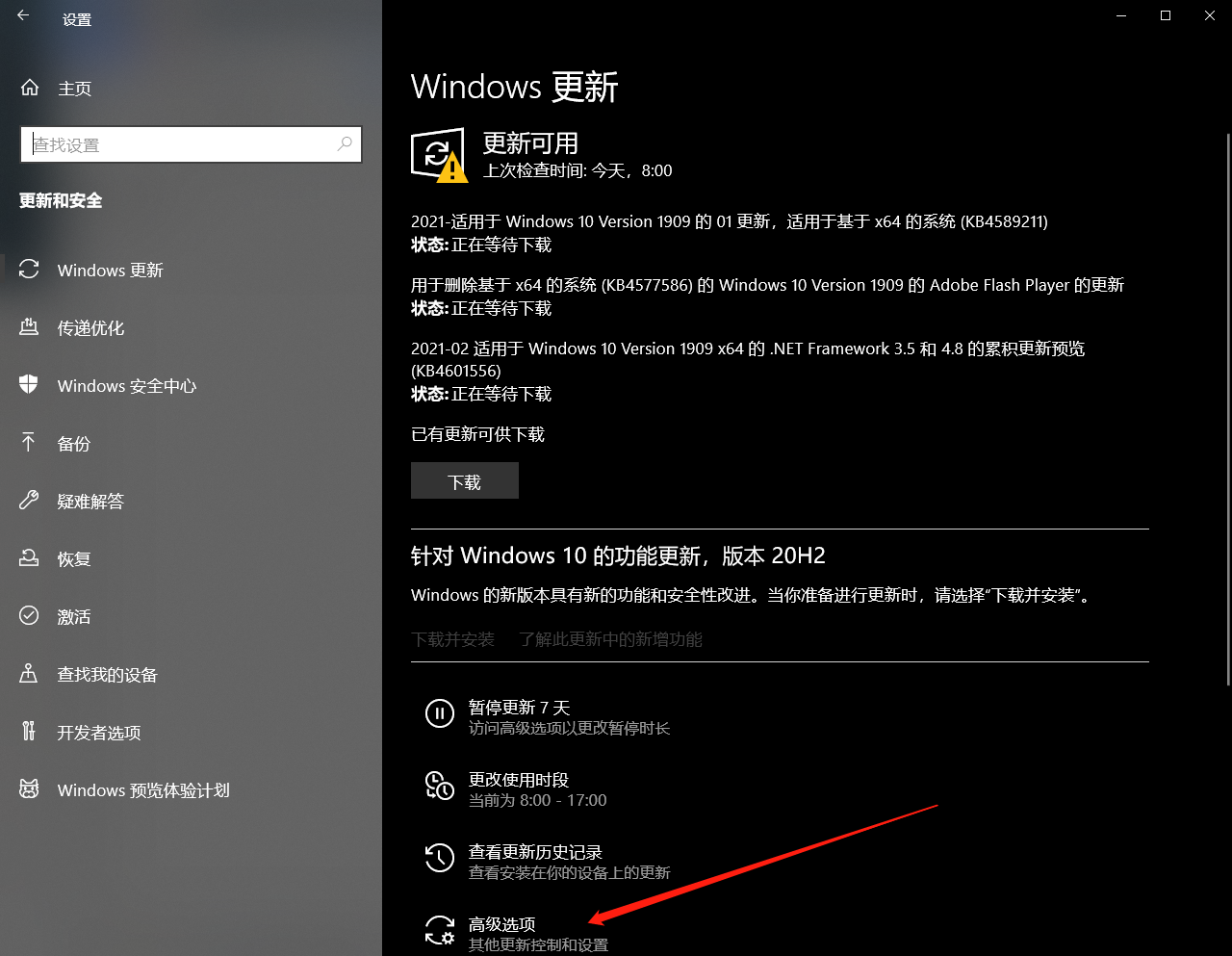Open 高级选项 advanced options
This screenshot has height=956, width=1232.
501,925
